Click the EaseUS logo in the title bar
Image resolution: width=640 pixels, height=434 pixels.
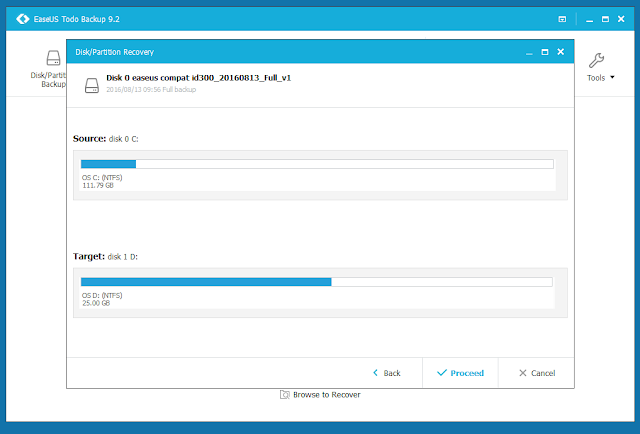[22, 19]
